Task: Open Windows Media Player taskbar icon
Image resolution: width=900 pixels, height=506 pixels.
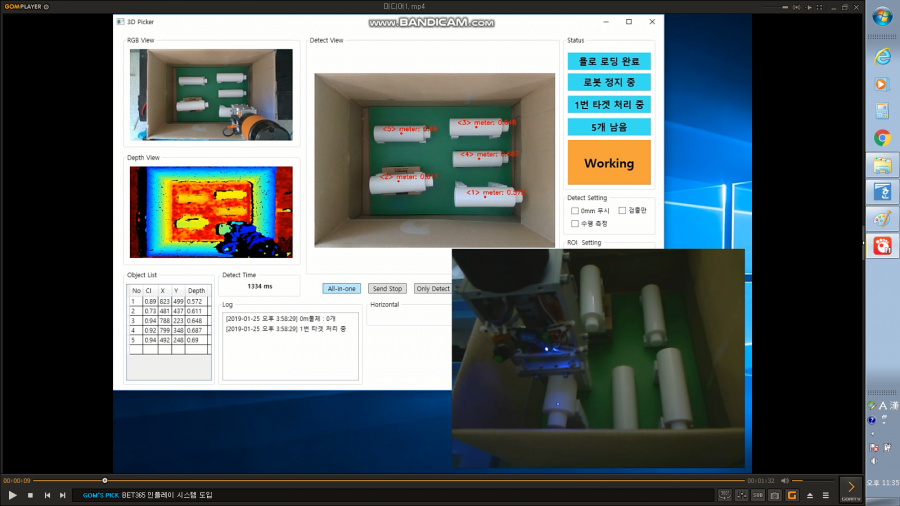Action: click(x=882, y=84)
